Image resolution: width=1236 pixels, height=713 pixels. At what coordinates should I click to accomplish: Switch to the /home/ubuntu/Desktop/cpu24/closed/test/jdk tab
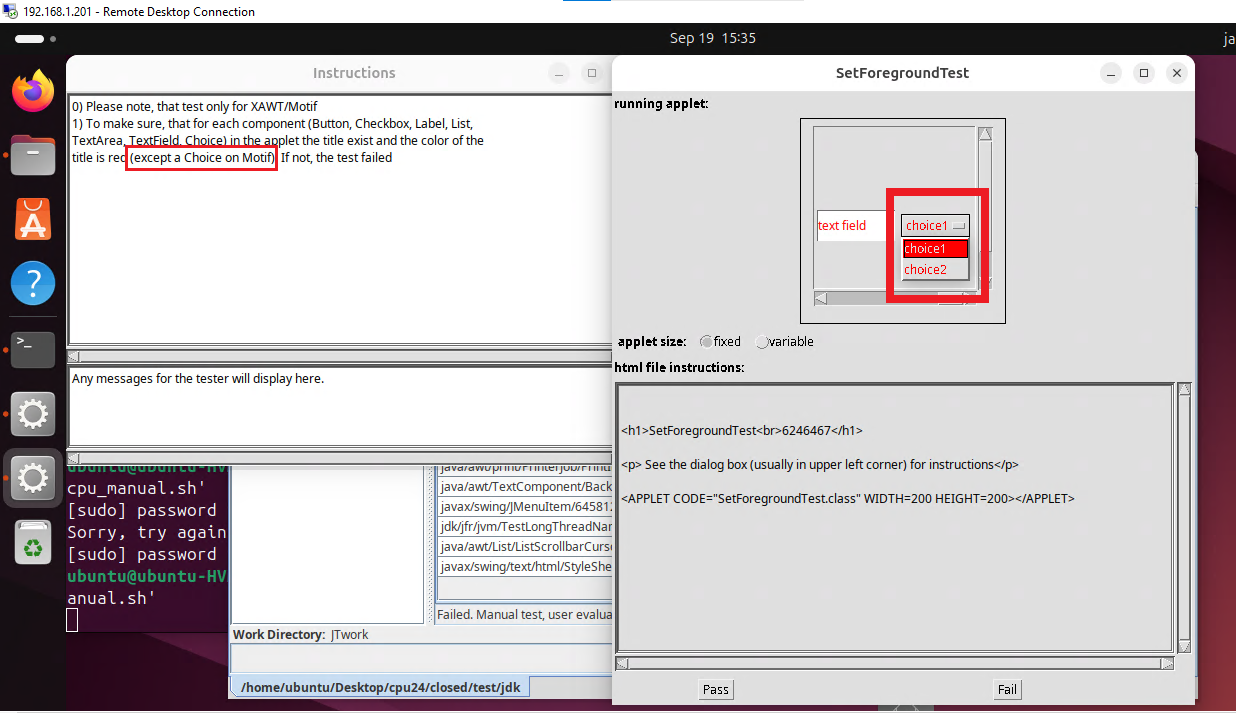(x=379, y=688)
